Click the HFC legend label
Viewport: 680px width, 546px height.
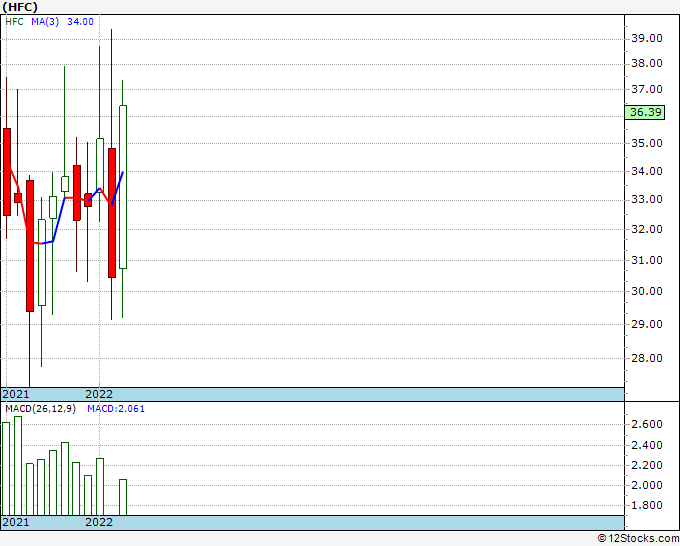(14, 22)
